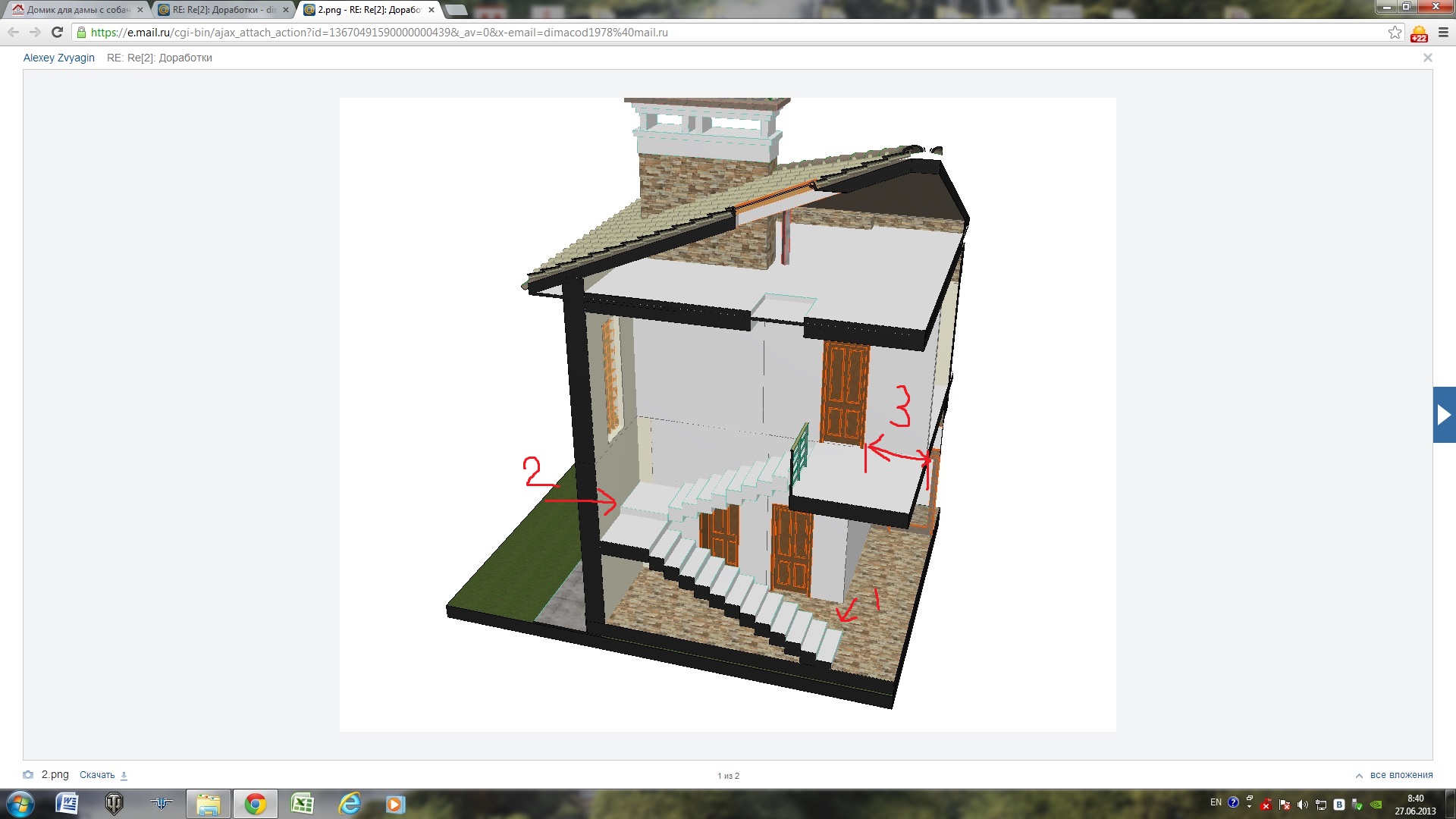The height and width of the screenshot is (819, 1456).
Task: Open World of Tanks taskbar icon
Action: point(114,804)
